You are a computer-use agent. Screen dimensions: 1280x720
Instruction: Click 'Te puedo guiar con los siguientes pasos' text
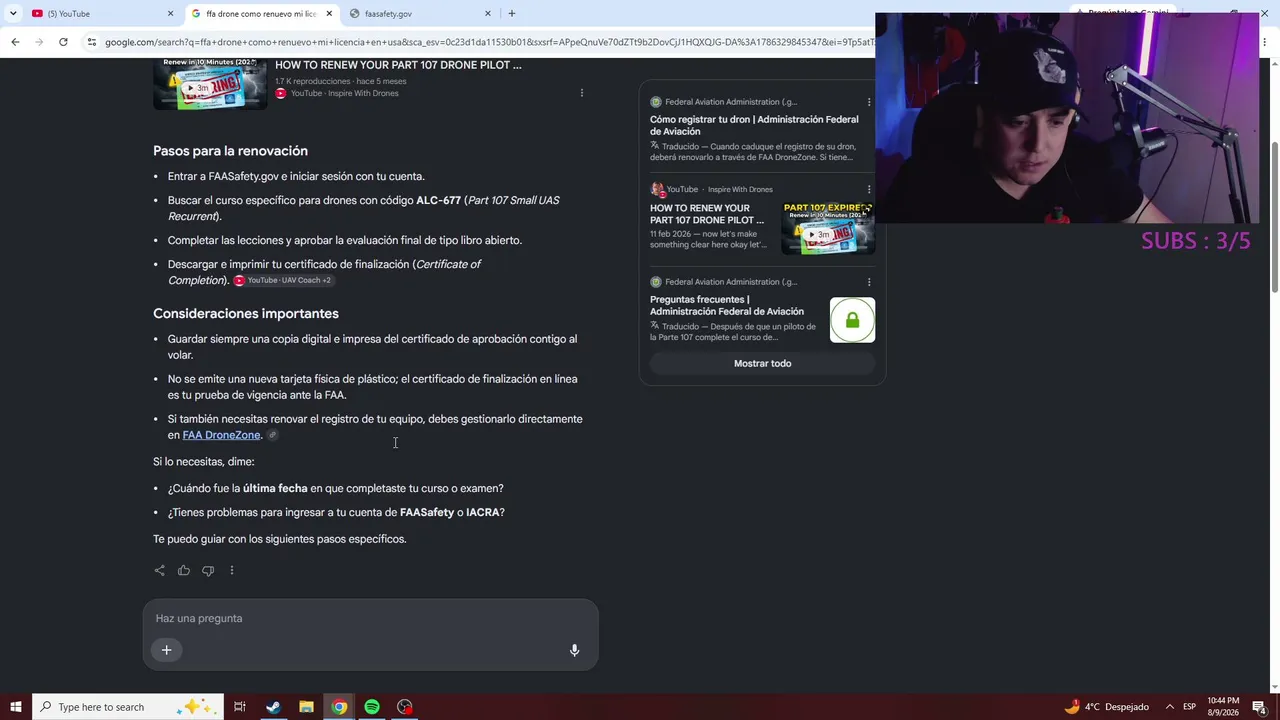[x=280, y=539]
